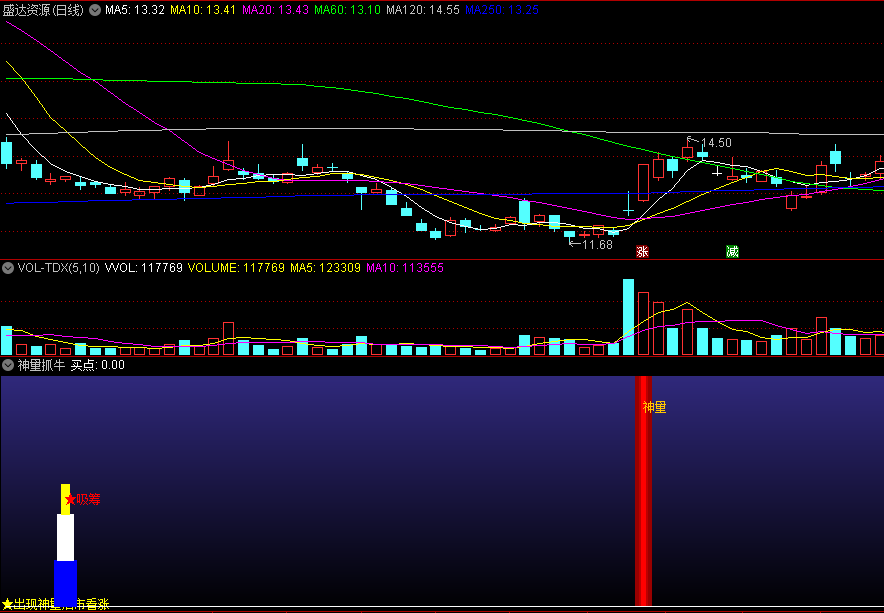The image size is (884, 613).
Task: Click the 盛达资源(日线) chart title
Action: point(43,10)
